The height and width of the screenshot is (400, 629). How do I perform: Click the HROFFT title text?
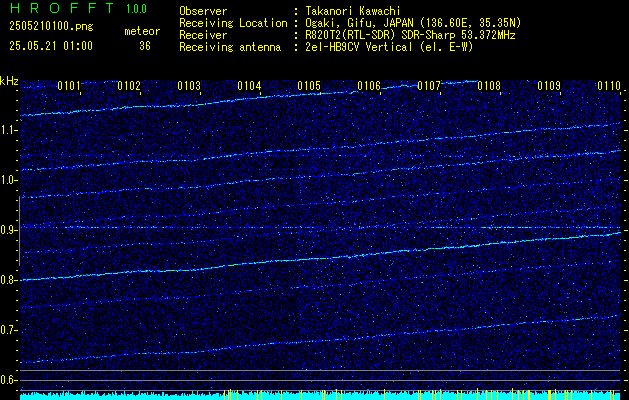click(62, 8)
